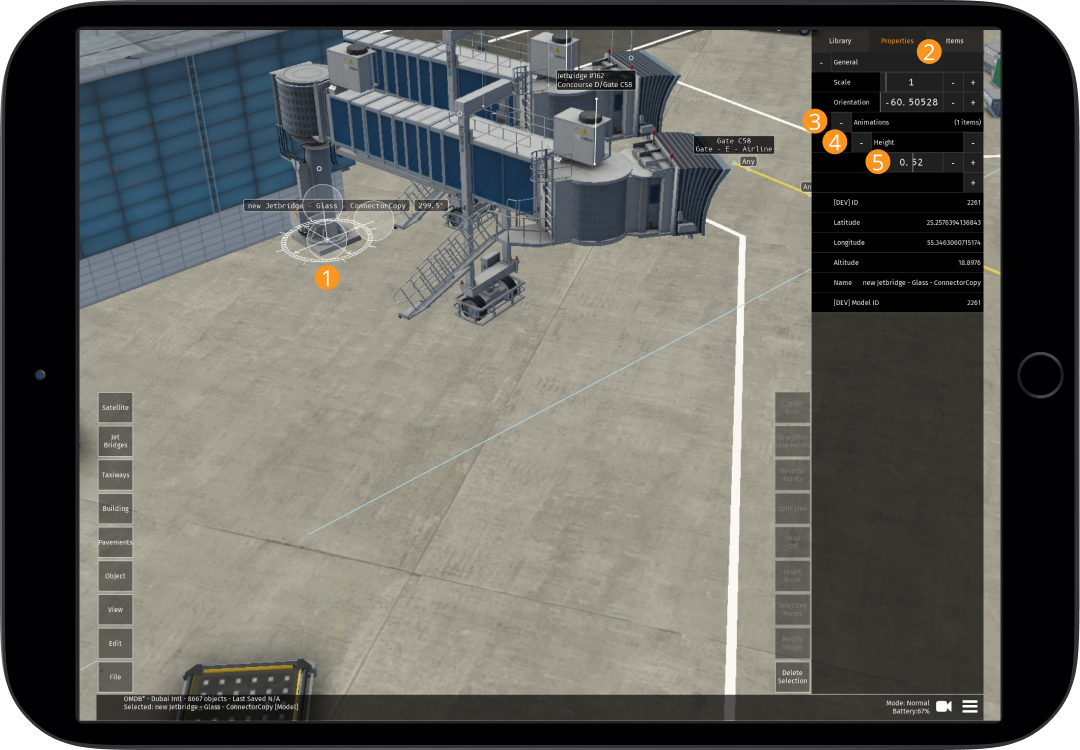Image resolution: width=1080 pixels, height=750 pixels.
Task: Toggle Snap Off mode
Action: pos(792,541)
